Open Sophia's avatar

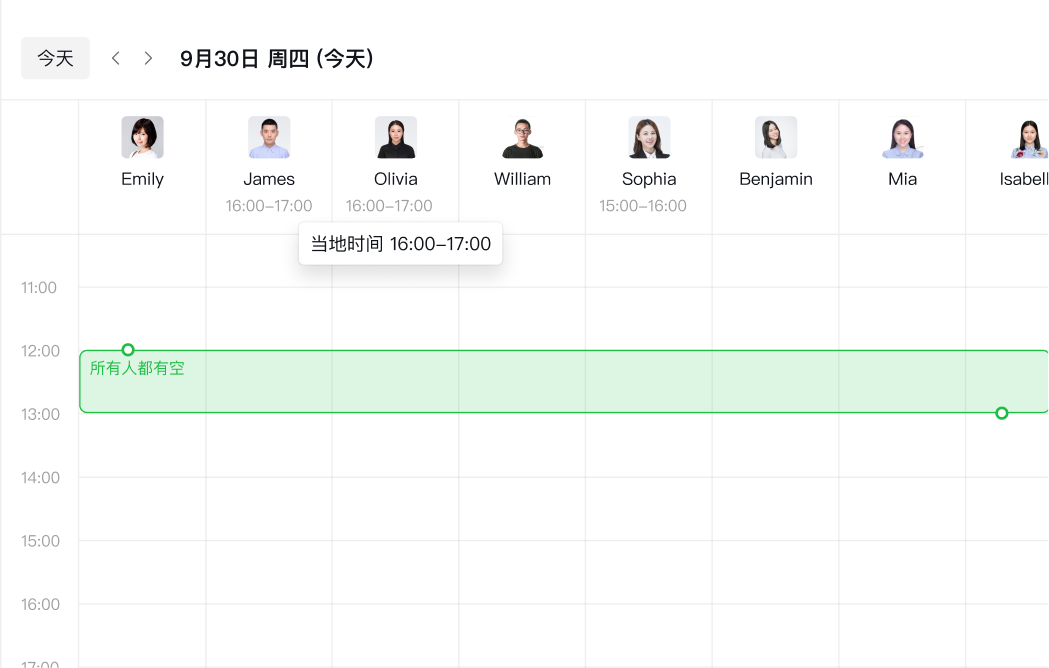[x=649, y=138]
